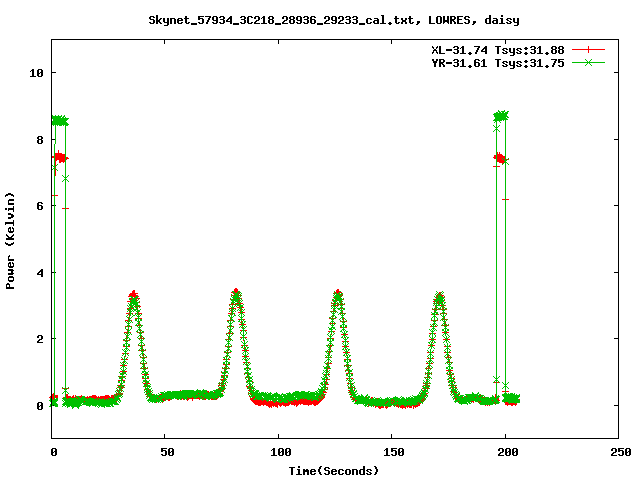Click the green YR legend line sample
The height and width of the screenshot is (480, 640).
pyautogui.click(x=588, y=62)
